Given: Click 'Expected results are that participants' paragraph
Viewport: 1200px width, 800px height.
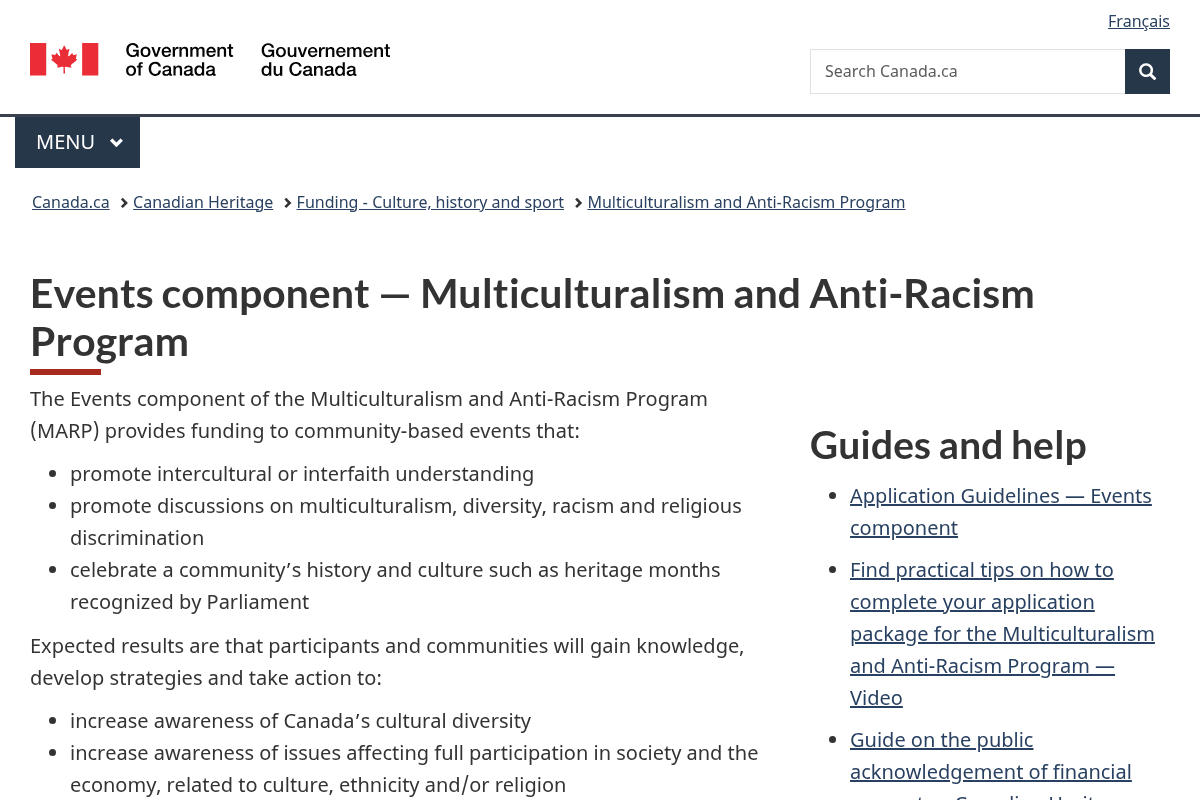Looking at the screenshot, I should pyautogui.click(x=387, y=662).
